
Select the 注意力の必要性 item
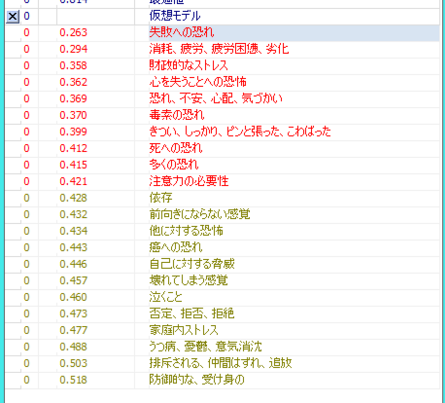(x=189, y=181)
